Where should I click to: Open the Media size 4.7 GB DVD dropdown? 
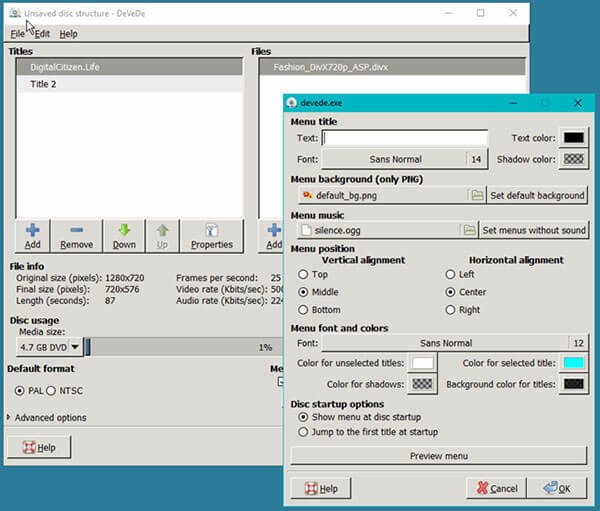point(48,347)
